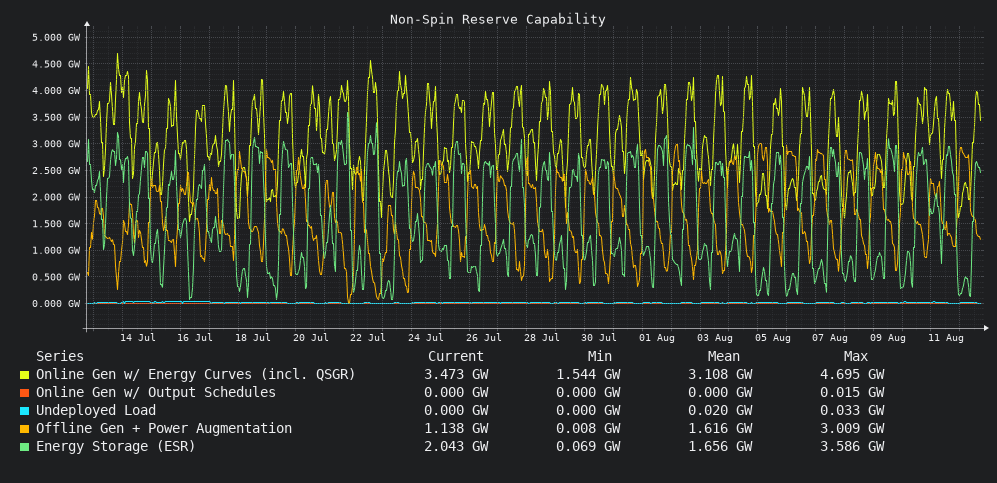Click the current value 3.473 GW
997x483 pixels.
[456, 375]
